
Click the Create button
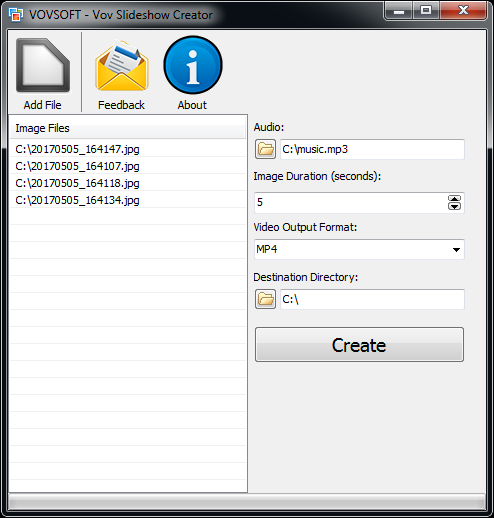[x=359, y=344]
